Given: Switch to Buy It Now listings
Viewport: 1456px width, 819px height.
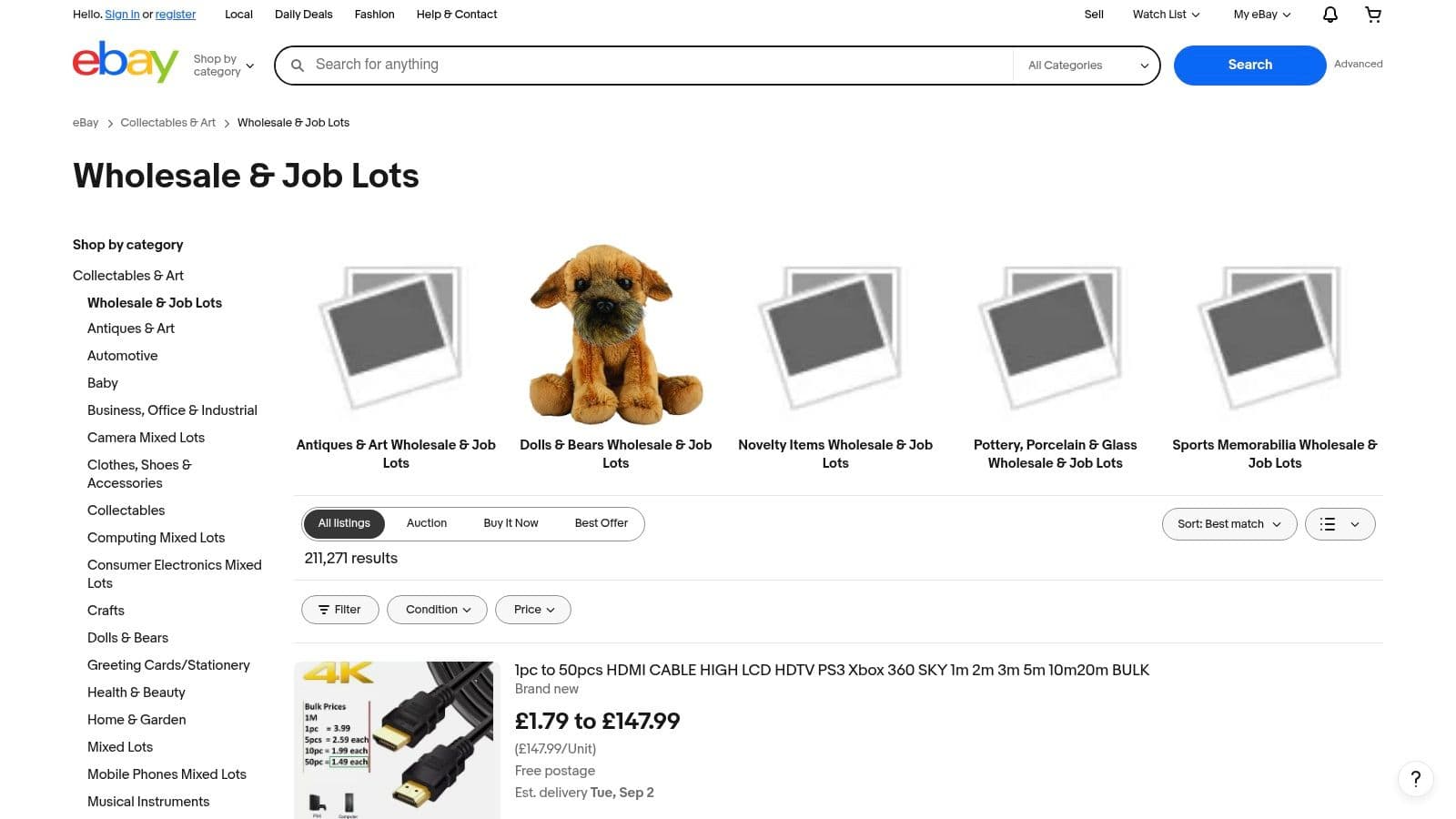Looking at the screenshot, I should [511, 523].
